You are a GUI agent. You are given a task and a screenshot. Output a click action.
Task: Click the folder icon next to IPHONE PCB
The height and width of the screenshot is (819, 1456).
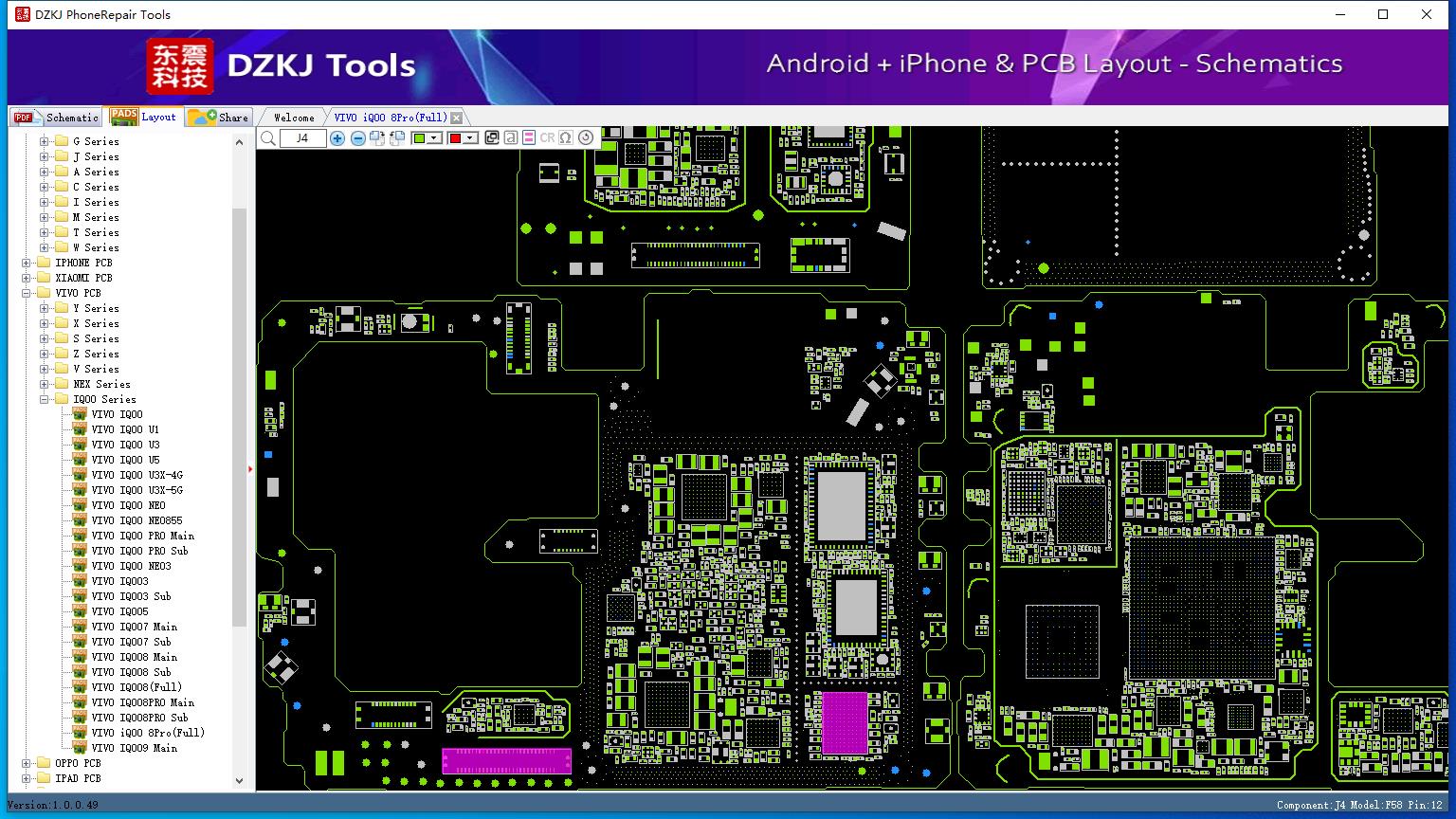tap(44, 263)
